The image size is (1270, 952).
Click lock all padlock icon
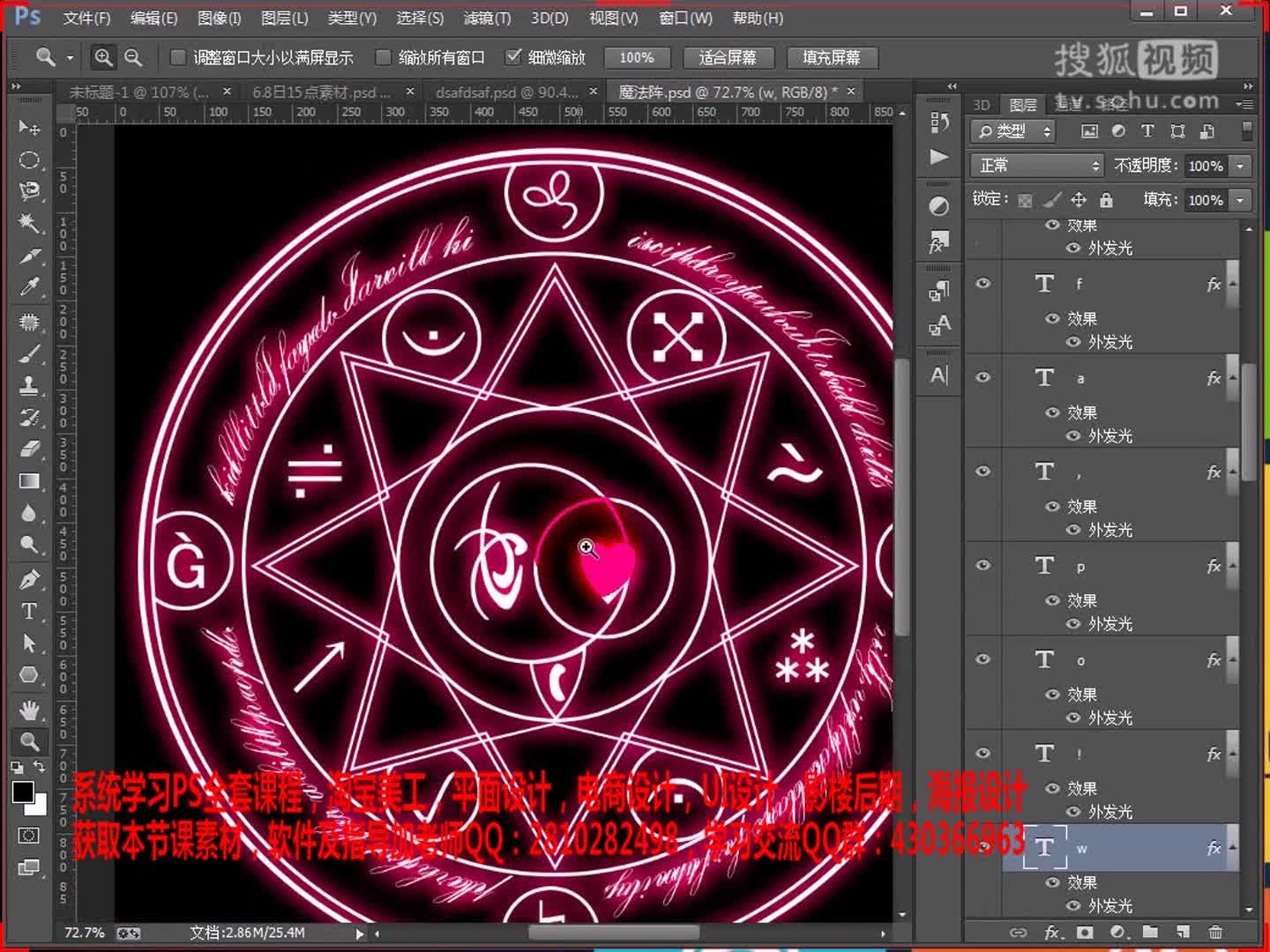pos(1106,200)
